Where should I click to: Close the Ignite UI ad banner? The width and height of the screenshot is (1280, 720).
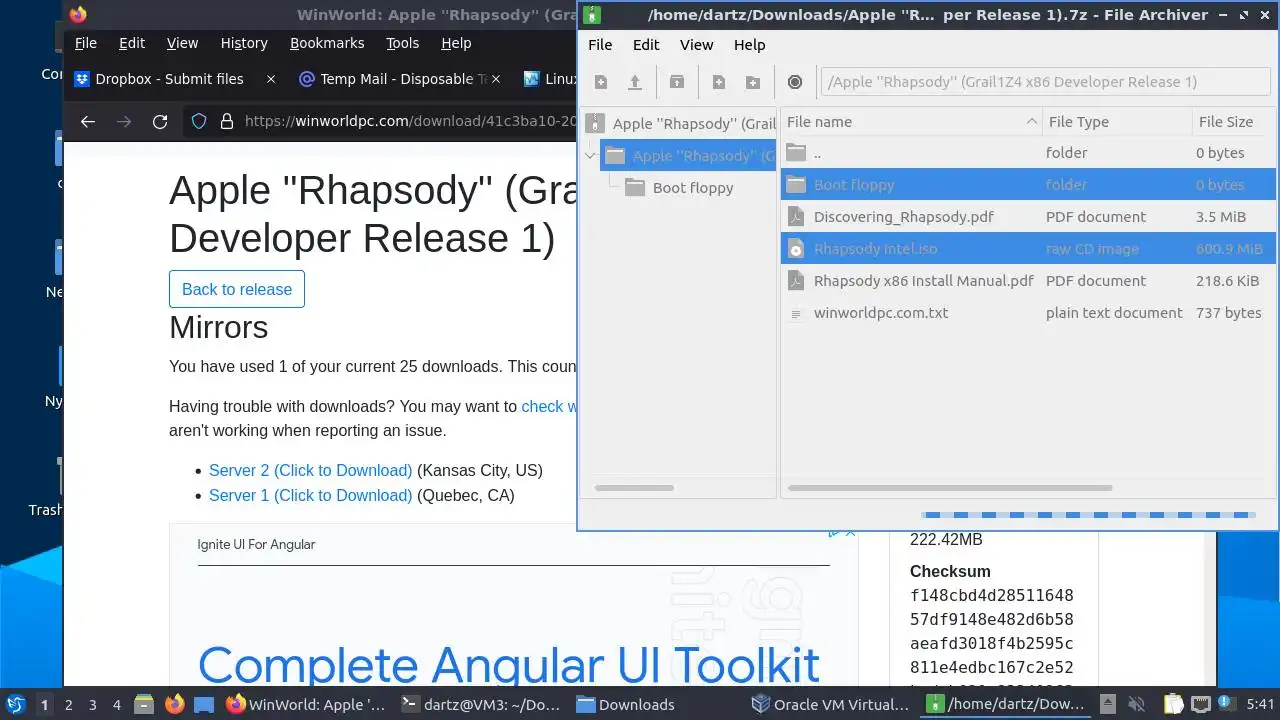coord(850,532)
